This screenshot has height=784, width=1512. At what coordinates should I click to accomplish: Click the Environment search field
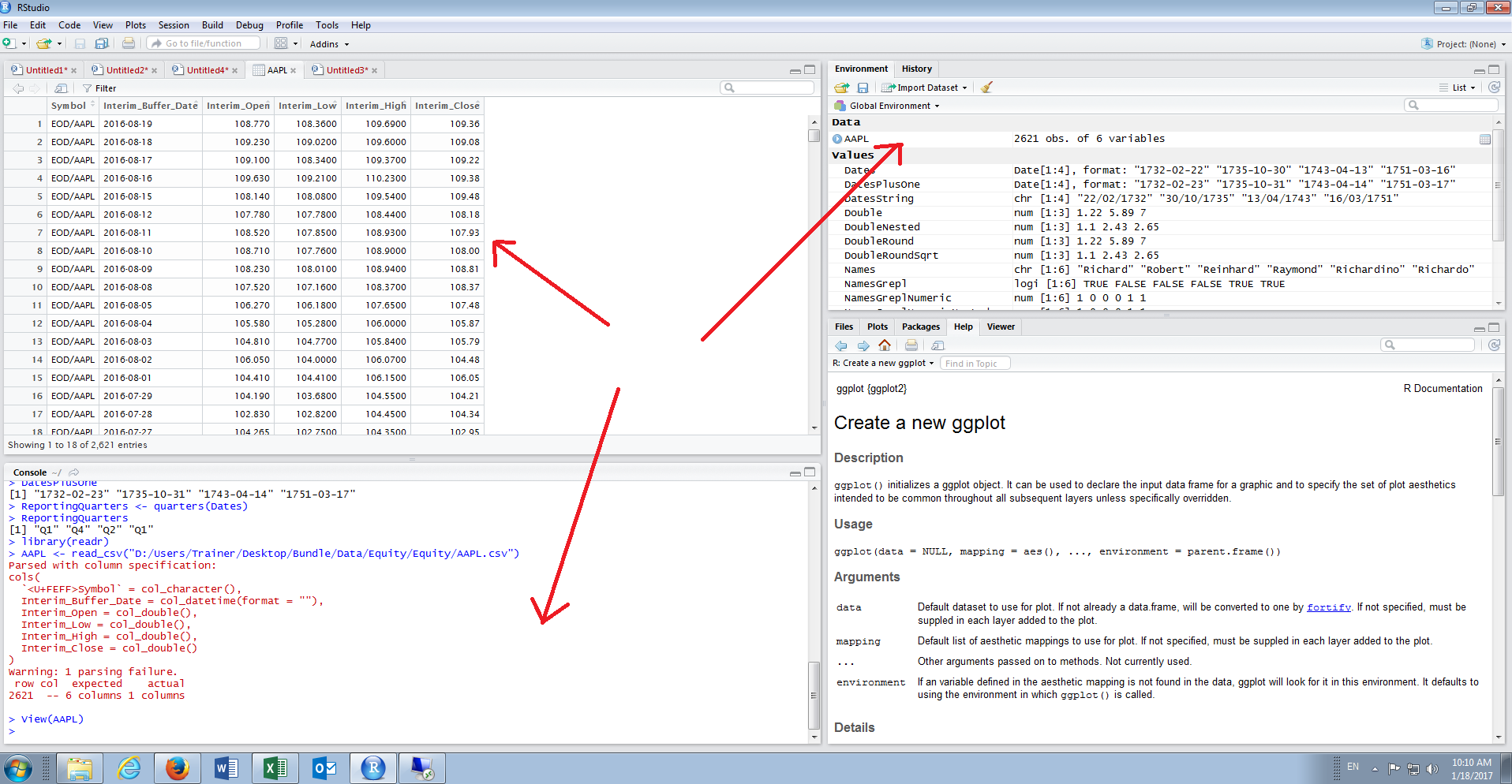click(1451, 105)
